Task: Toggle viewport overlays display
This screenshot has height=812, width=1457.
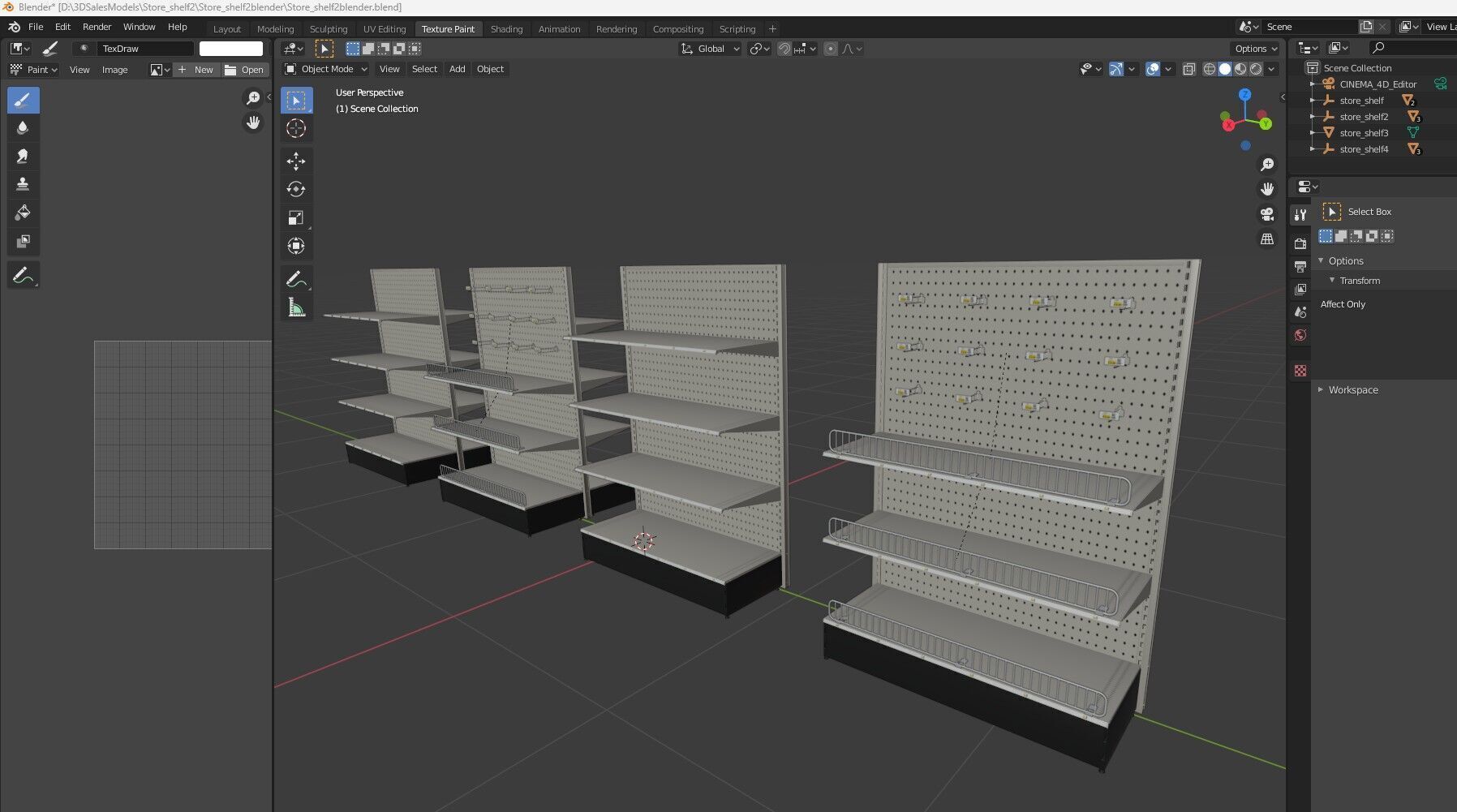Action: 1153,69
